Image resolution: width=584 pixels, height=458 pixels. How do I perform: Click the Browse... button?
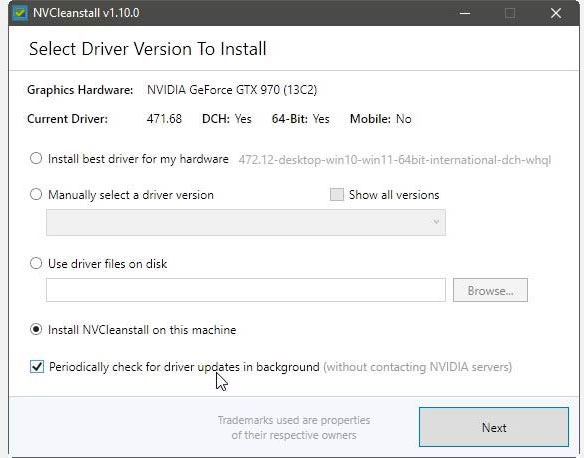pyautogui.click(x=490, y=290)
